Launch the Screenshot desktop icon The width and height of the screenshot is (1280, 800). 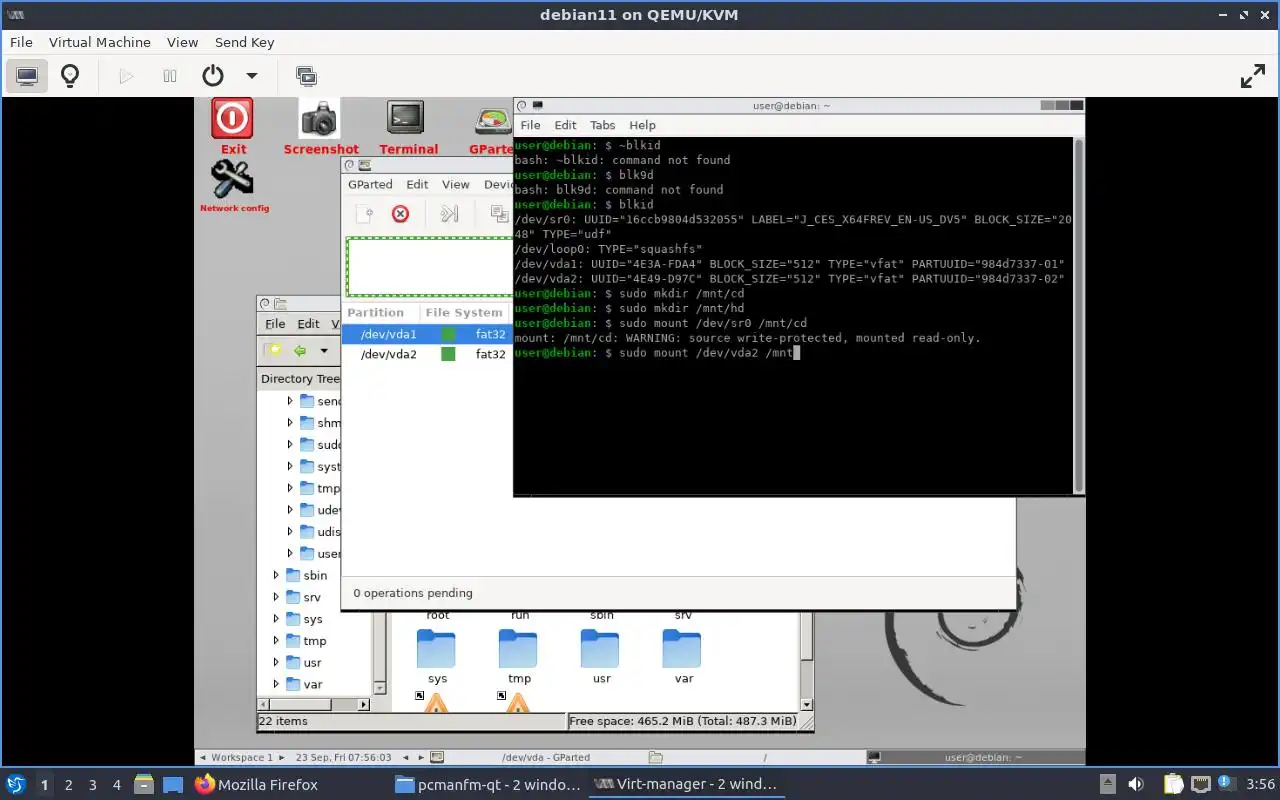pyautogui.click(x=320, y=126)
